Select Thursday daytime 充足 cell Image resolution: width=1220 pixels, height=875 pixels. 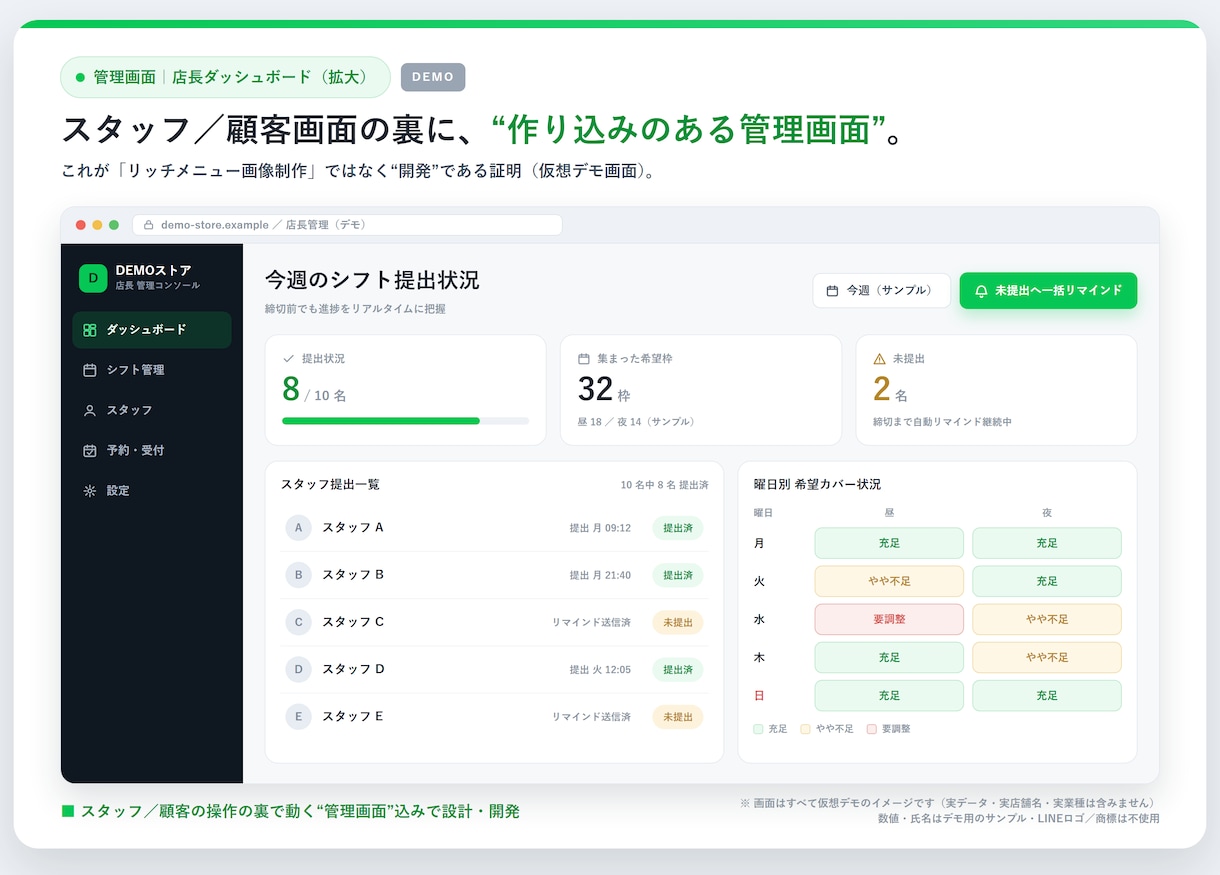tap(889, 657)
